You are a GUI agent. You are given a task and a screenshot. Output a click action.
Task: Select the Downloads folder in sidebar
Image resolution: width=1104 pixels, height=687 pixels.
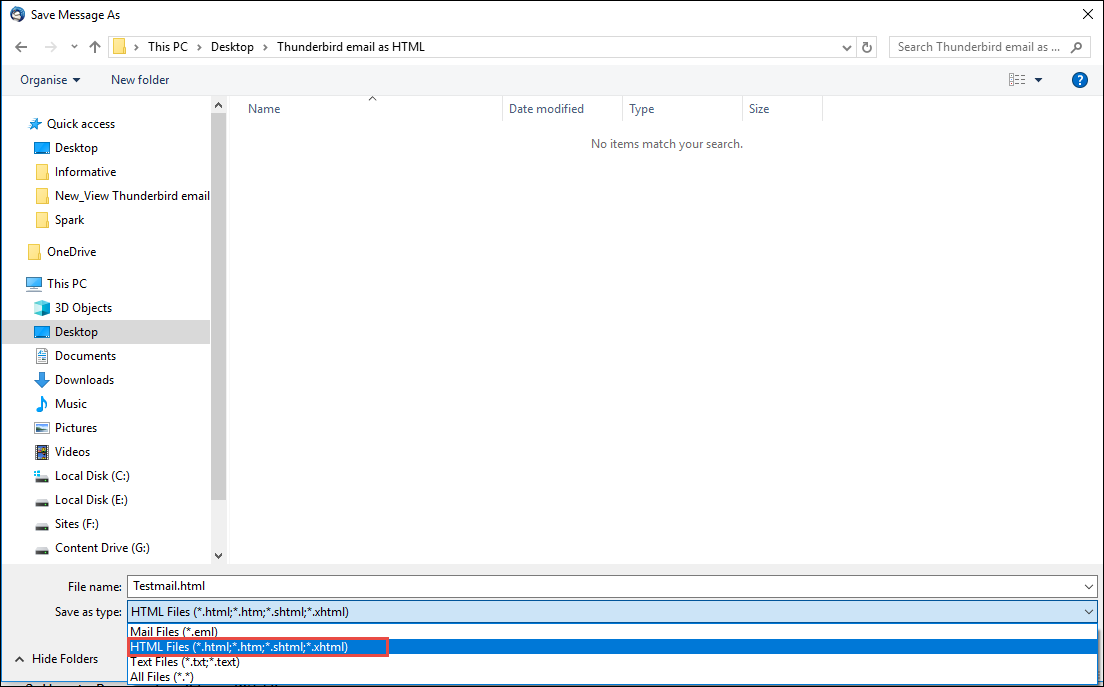pos(84,380)
